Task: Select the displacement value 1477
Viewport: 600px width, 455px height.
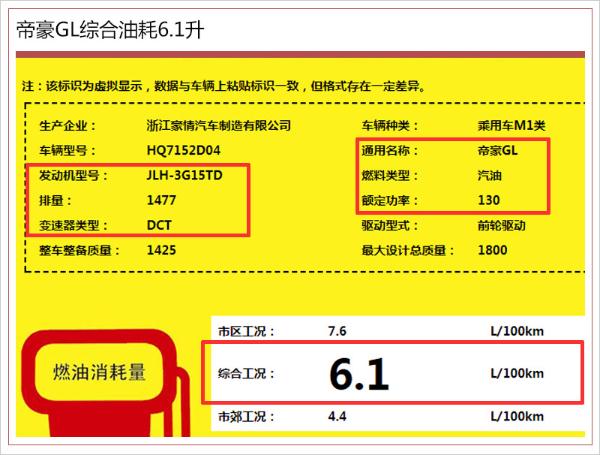Action: coord(161,200)
